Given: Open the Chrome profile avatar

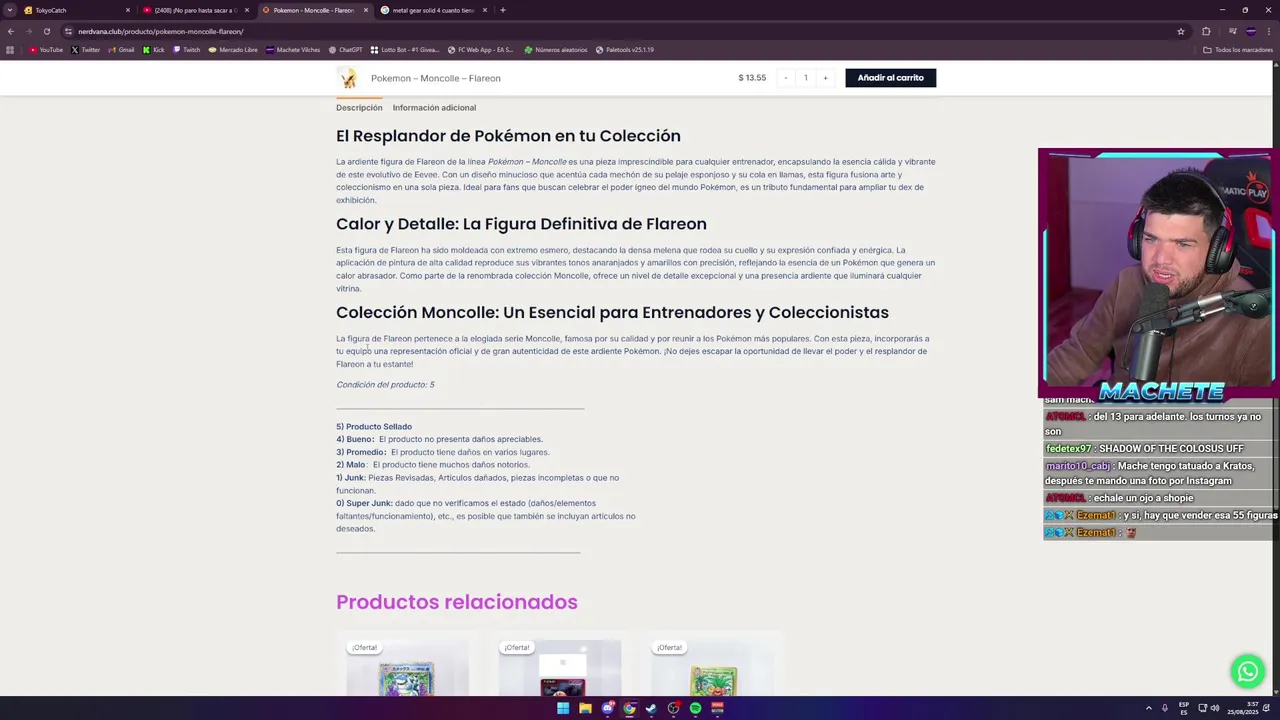Looking at the screenshot, I should (1250, 31).
